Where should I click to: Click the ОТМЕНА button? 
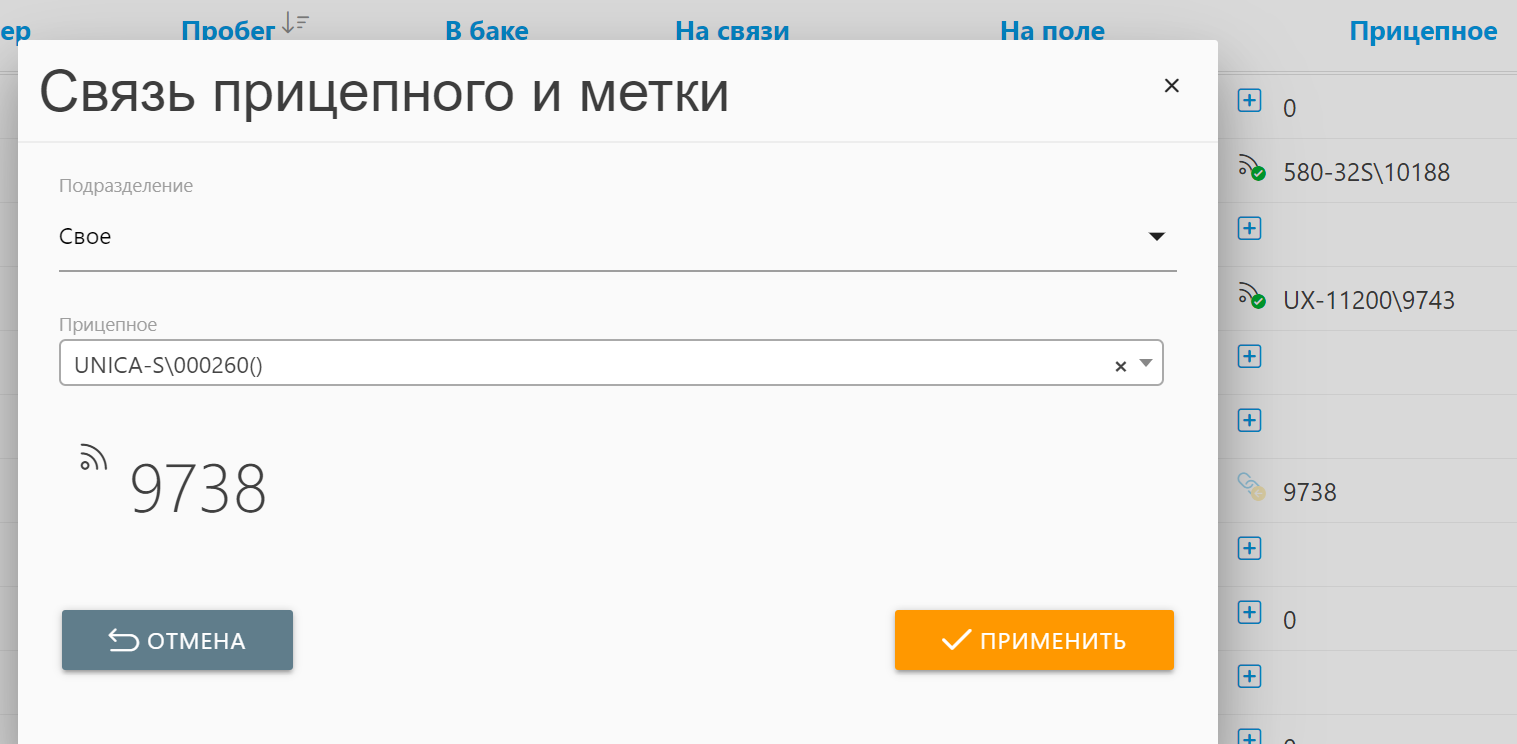[x=177, y=640]
